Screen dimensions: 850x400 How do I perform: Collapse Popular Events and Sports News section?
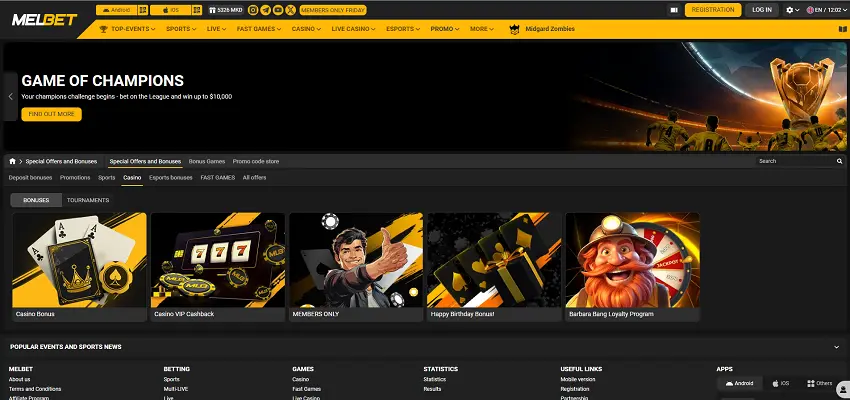pos(837,347)
